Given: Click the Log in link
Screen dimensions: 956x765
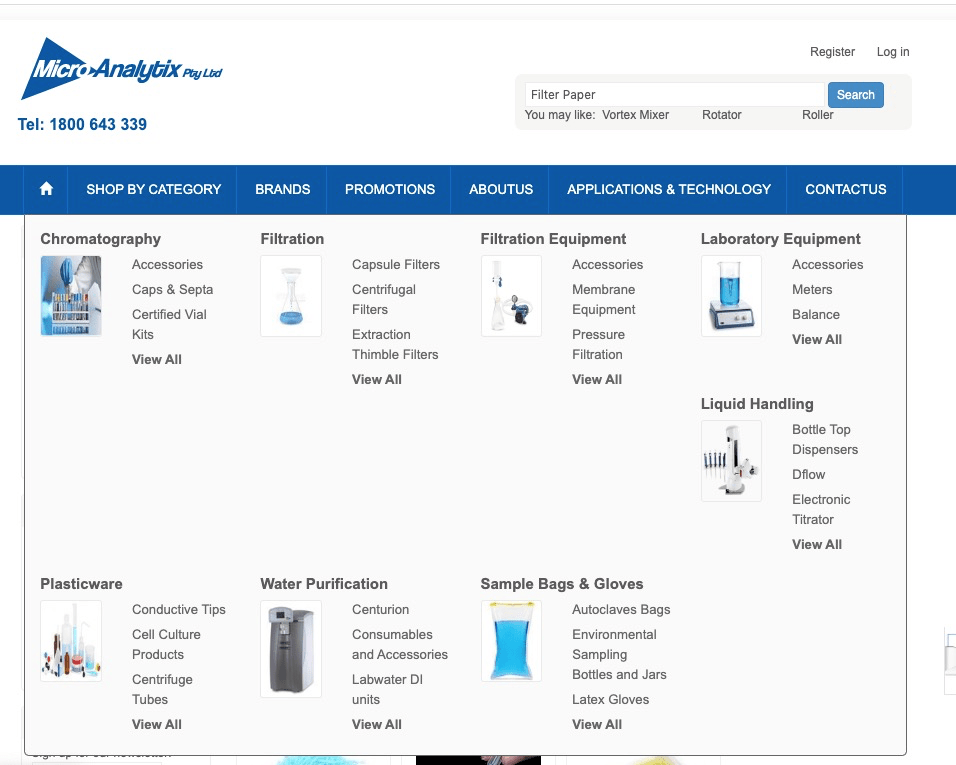Looking at the screenshot, I should (x=893, y=52).
